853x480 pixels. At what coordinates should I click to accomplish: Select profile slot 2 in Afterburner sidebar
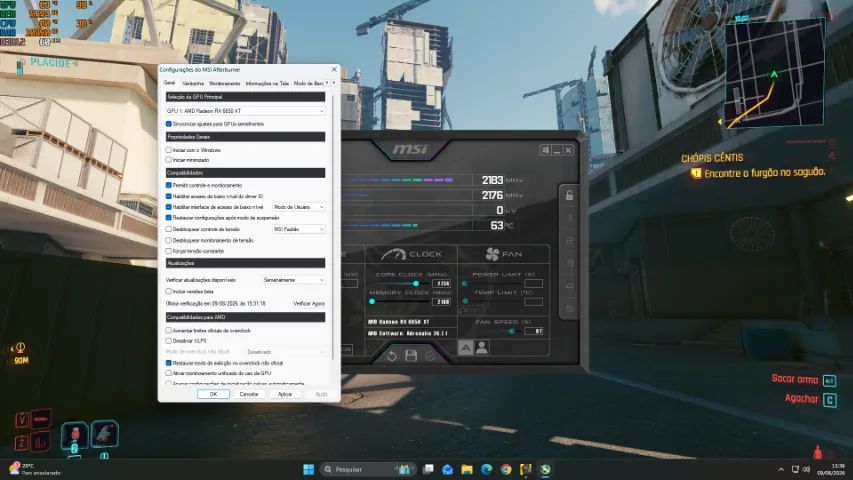569,241
